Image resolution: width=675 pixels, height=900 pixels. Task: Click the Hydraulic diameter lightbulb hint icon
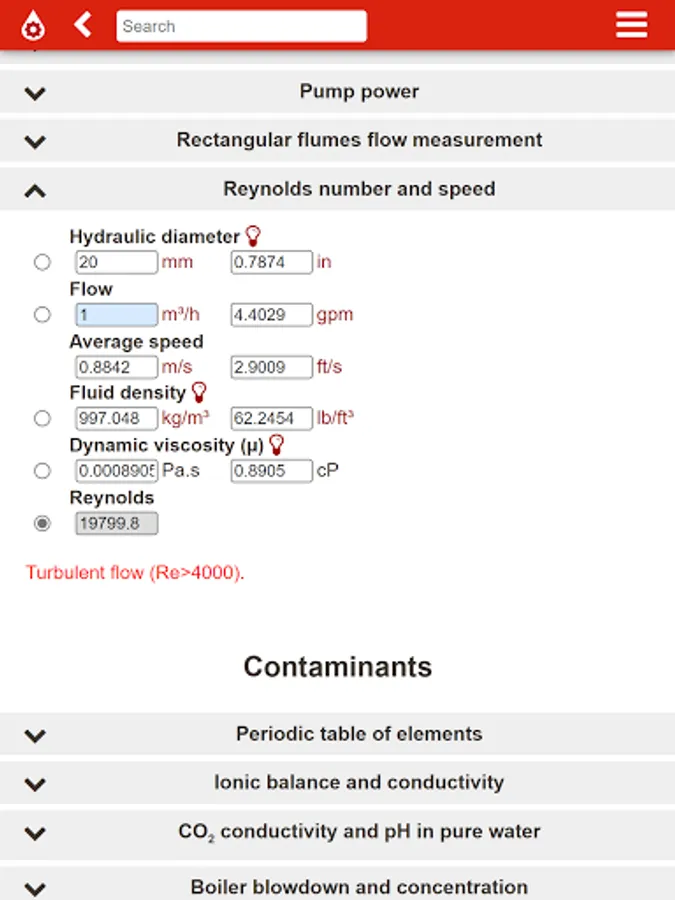(x=253, y=237)
